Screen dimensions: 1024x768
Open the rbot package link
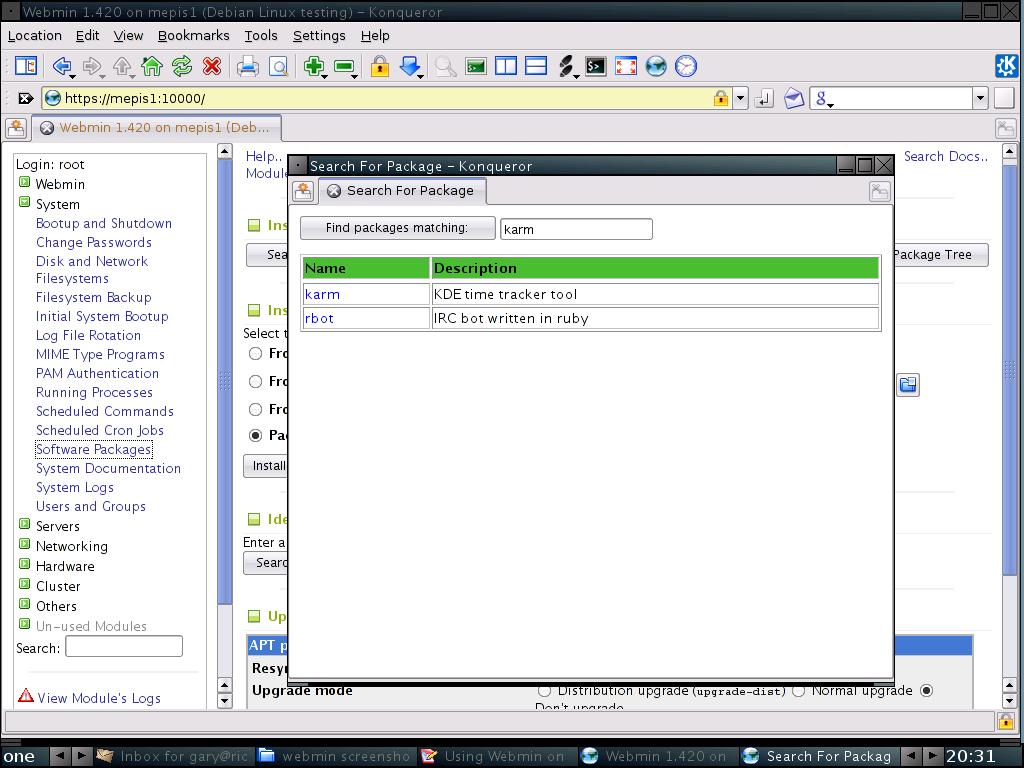[319, 319]
